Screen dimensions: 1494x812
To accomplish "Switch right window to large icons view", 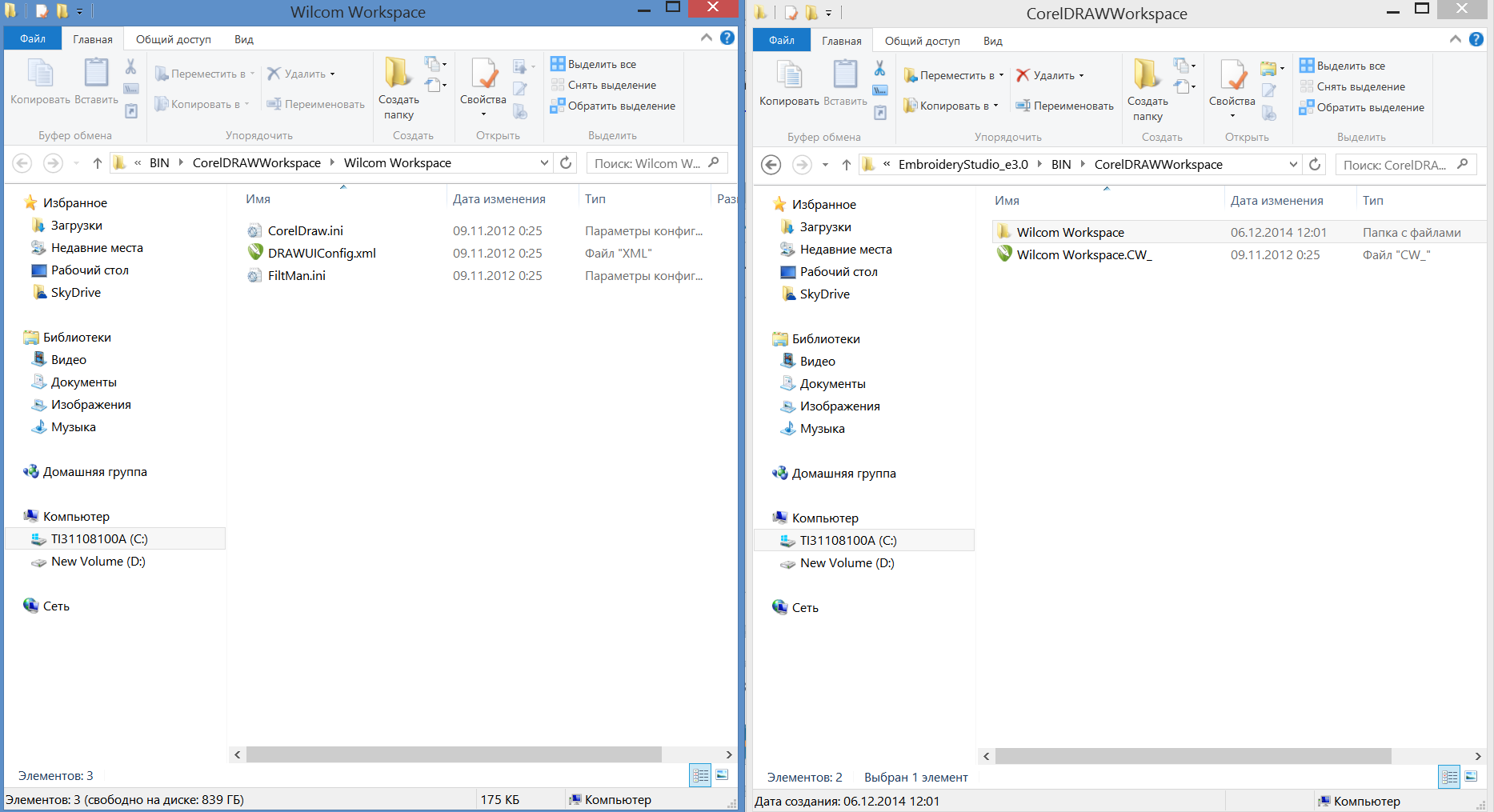I will pyautogui.click(x=1471, y=777).
